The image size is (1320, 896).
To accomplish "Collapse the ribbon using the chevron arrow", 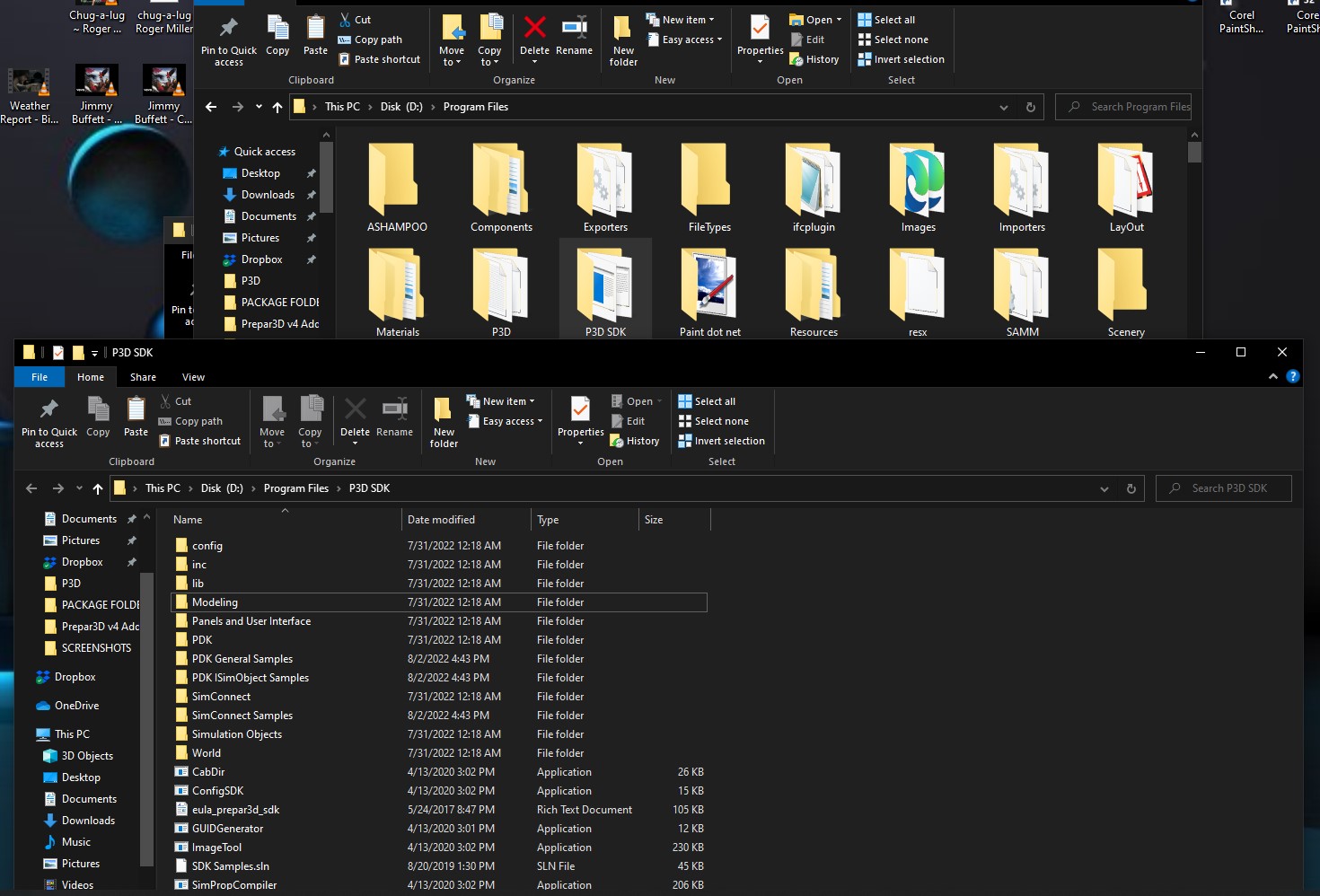I will [1272, 377].
